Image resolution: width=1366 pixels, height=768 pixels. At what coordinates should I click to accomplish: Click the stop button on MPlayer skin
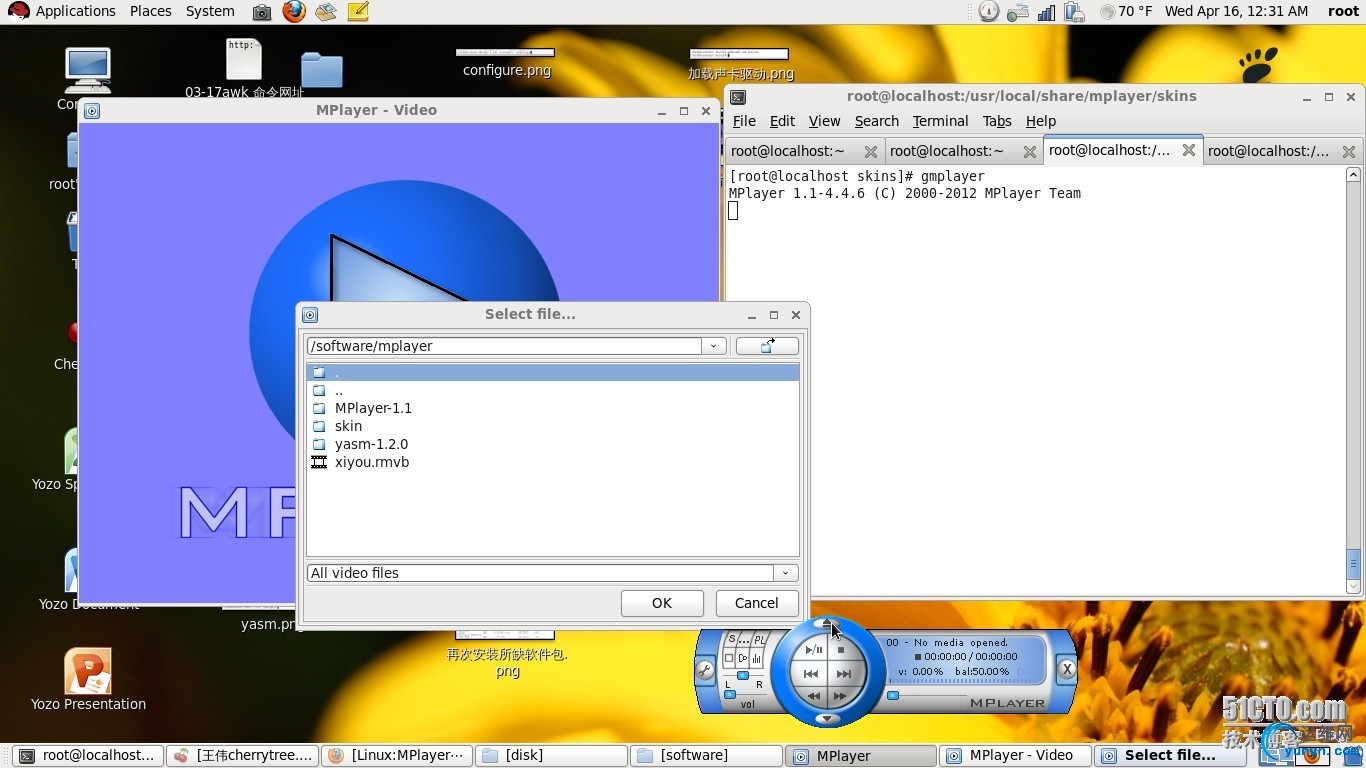click(x=841, y=649)
